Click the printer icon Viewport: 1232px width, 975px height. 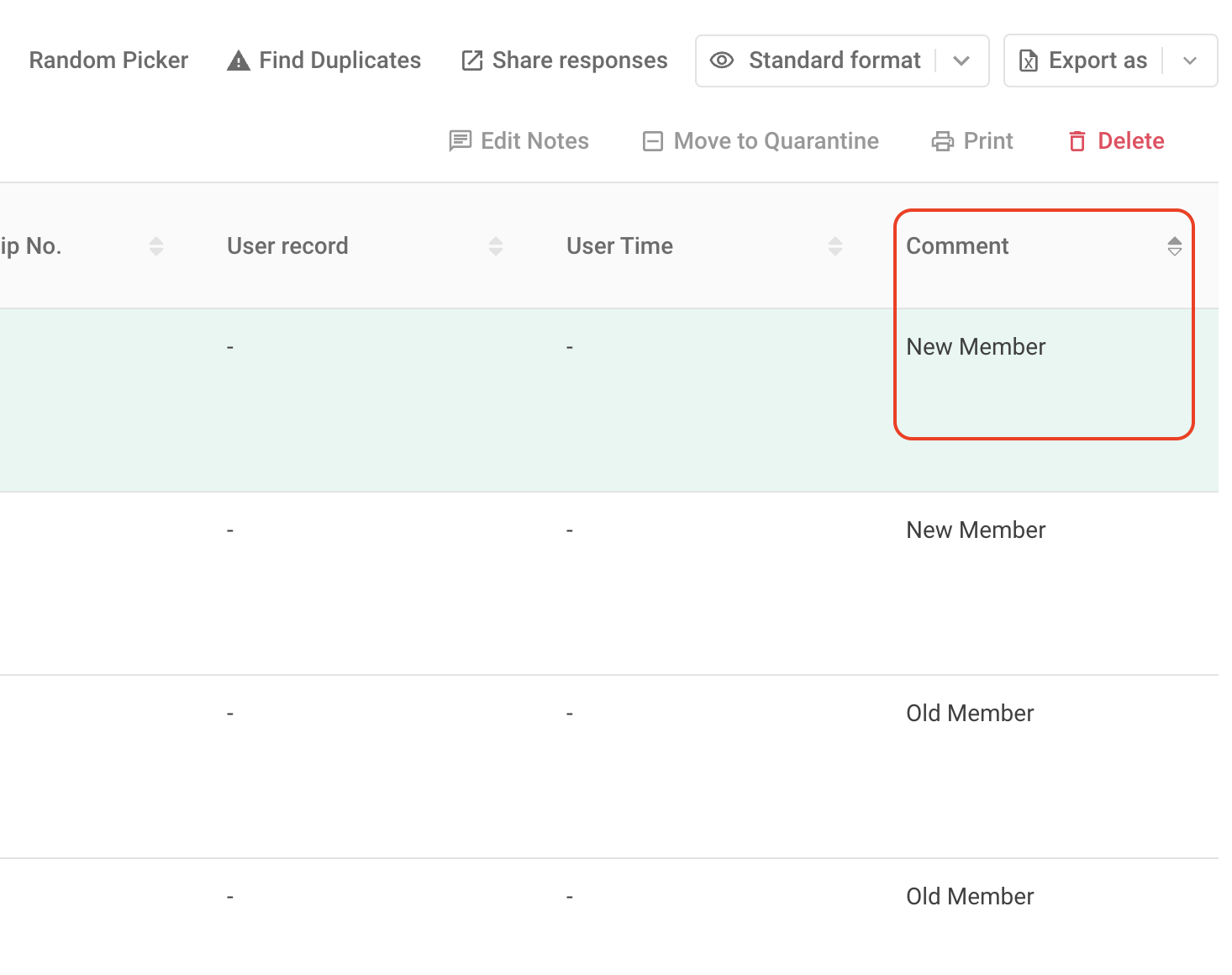pos(943,141)
